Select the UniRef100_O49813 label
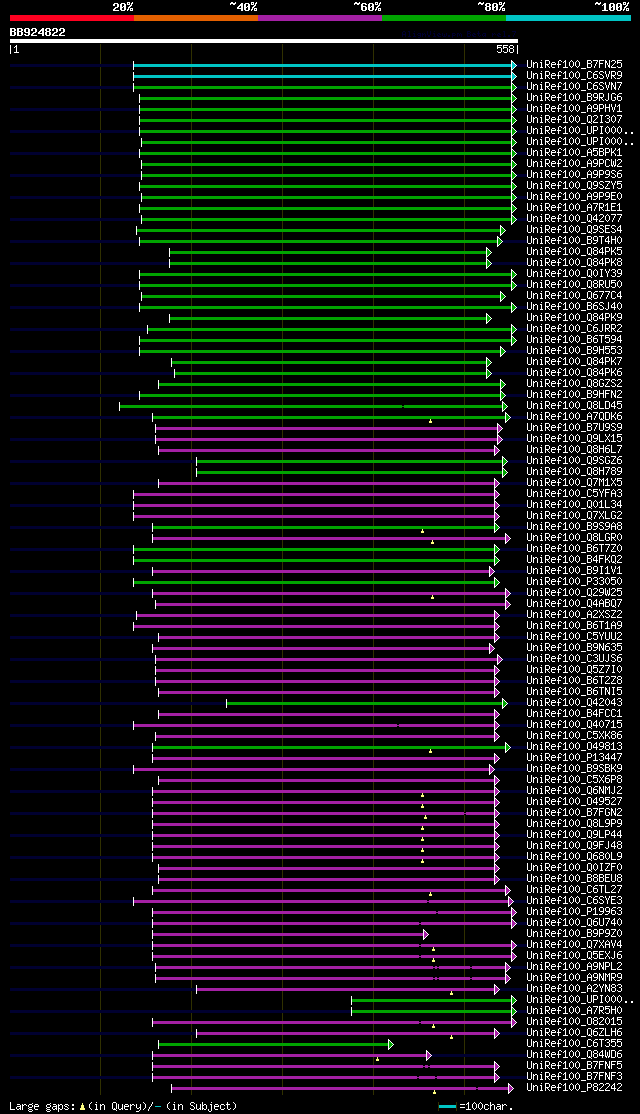The width and height of the screenshot is (640, 1114). [574, 748]
